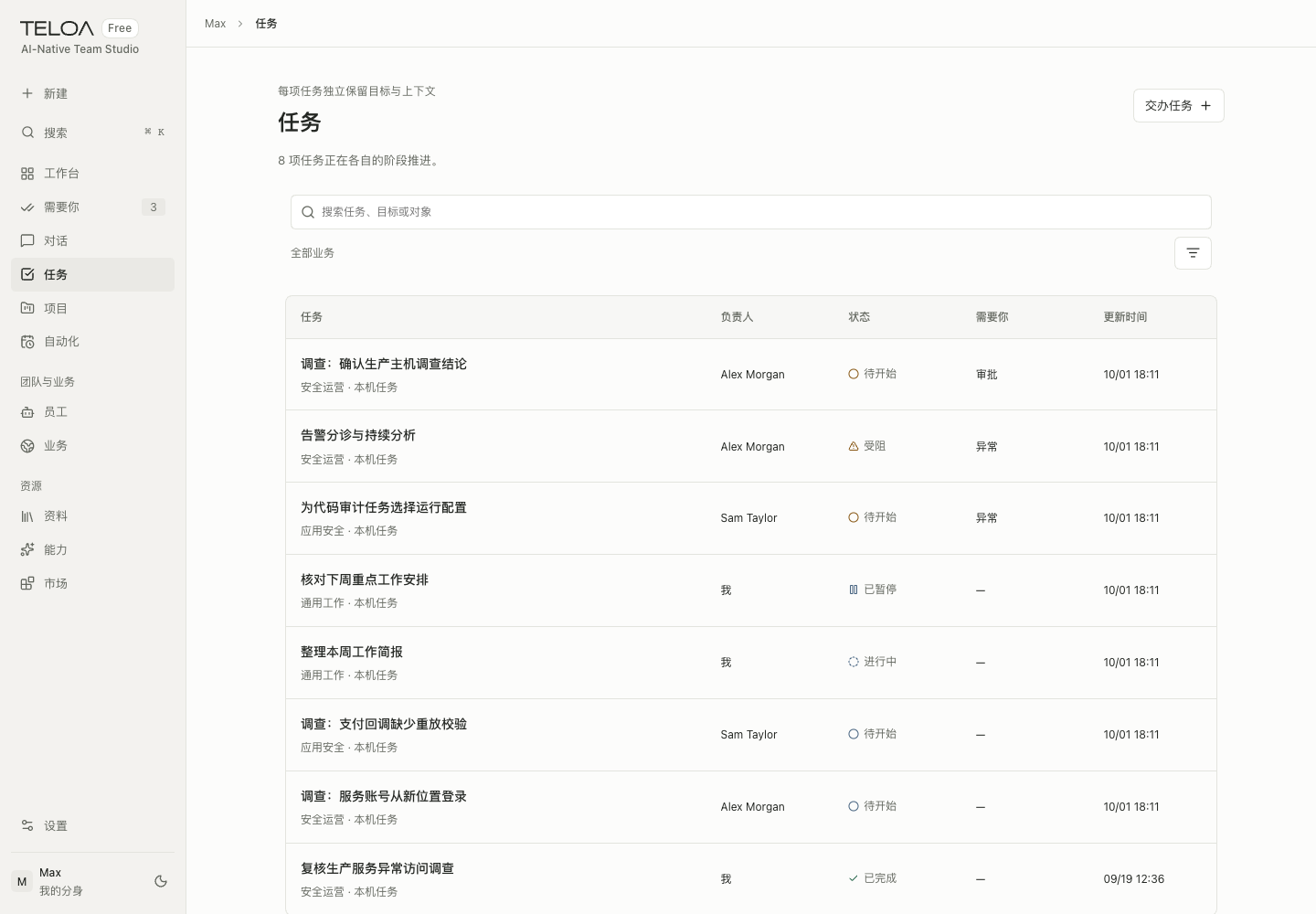Click the 交办任务 button
1316x914 pixels.
[1179, 105]
